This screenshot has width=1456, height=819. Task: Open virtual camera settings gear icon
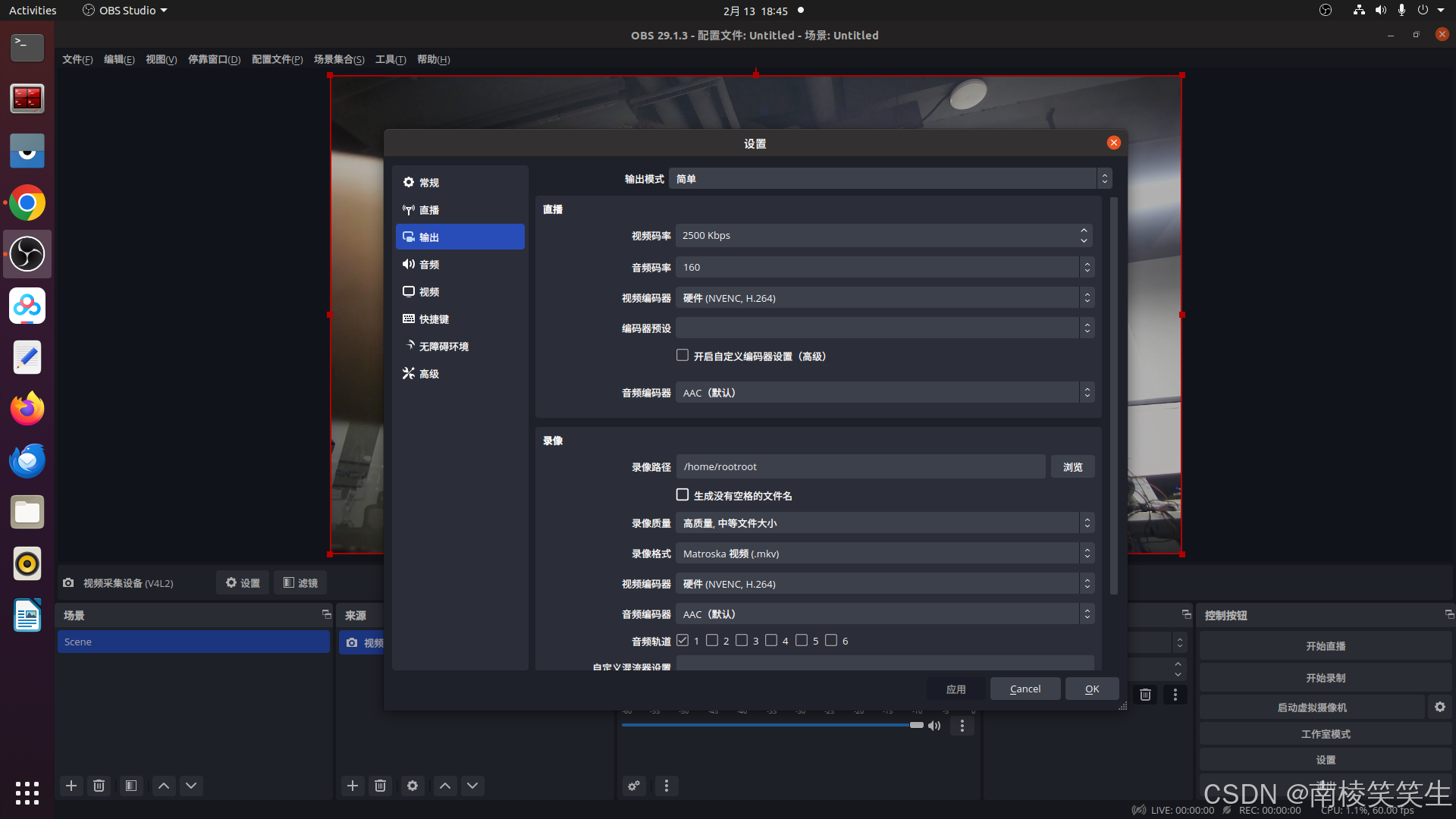coord(1439,707)
